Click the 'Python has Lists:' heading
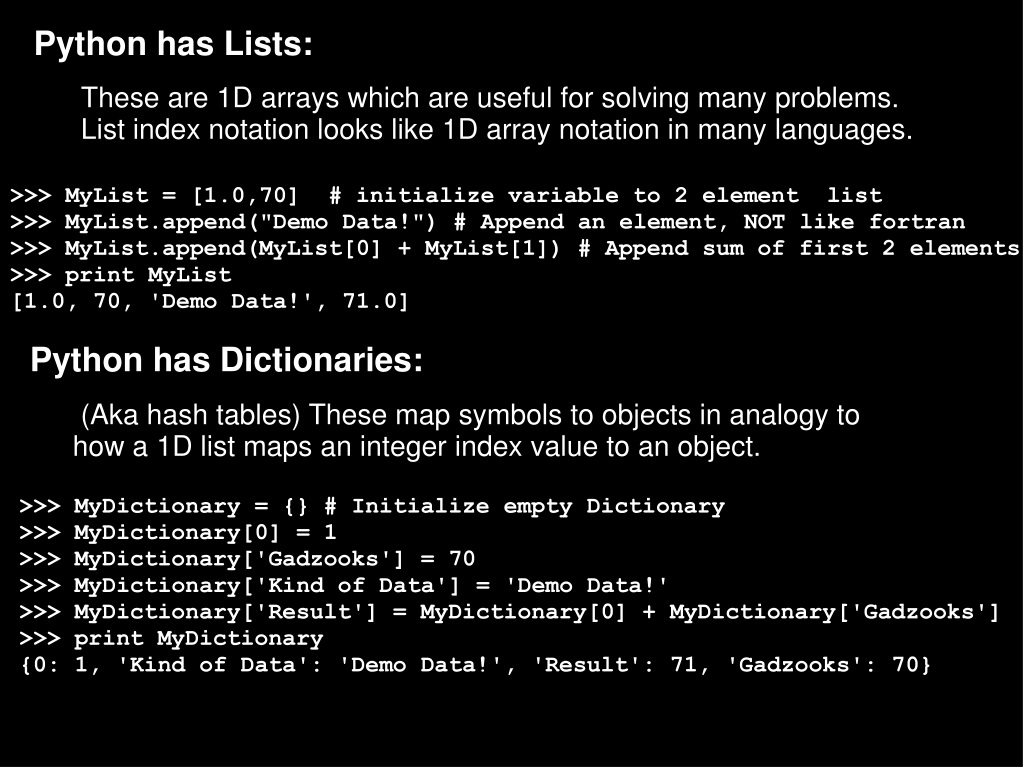The image size is (1023, 767). [x=174, y=44]
